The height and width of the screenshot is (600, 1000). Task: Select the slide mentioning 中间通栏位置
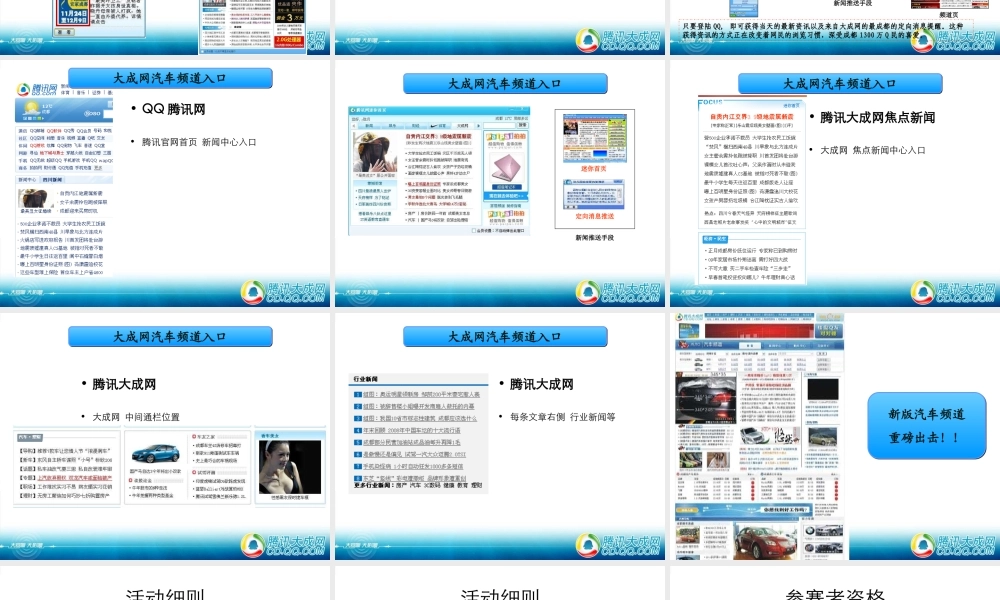point(165,436)
